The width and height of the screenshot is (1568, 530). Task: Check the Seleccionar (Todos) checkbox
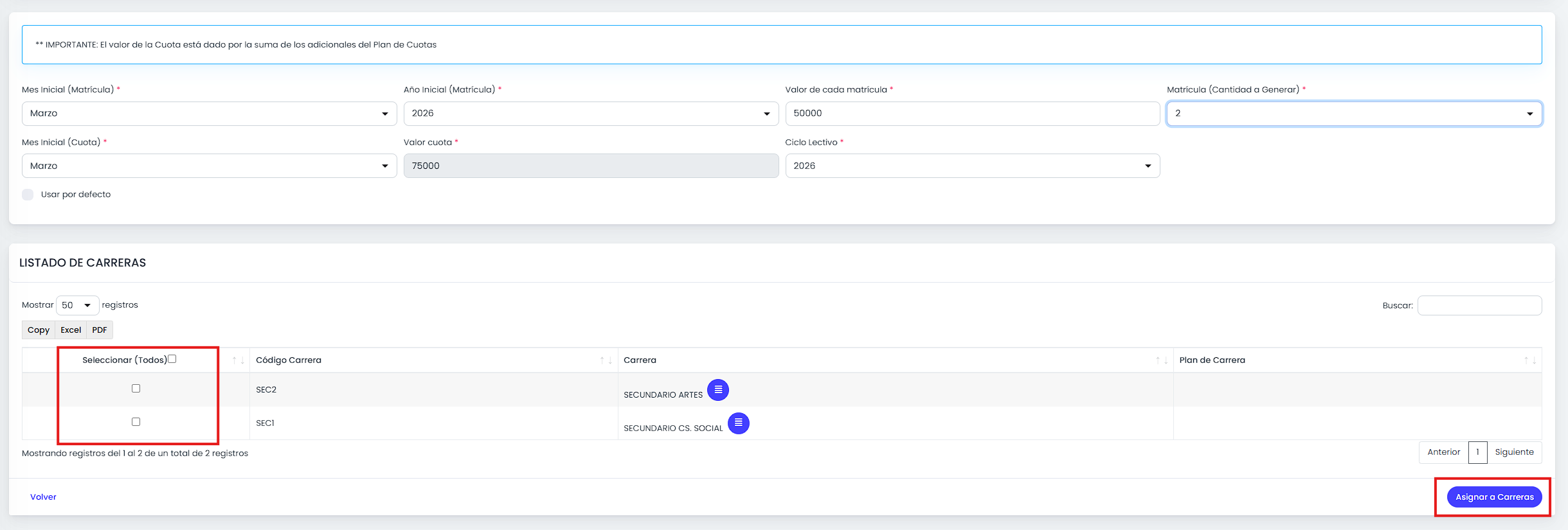[172, 359]
